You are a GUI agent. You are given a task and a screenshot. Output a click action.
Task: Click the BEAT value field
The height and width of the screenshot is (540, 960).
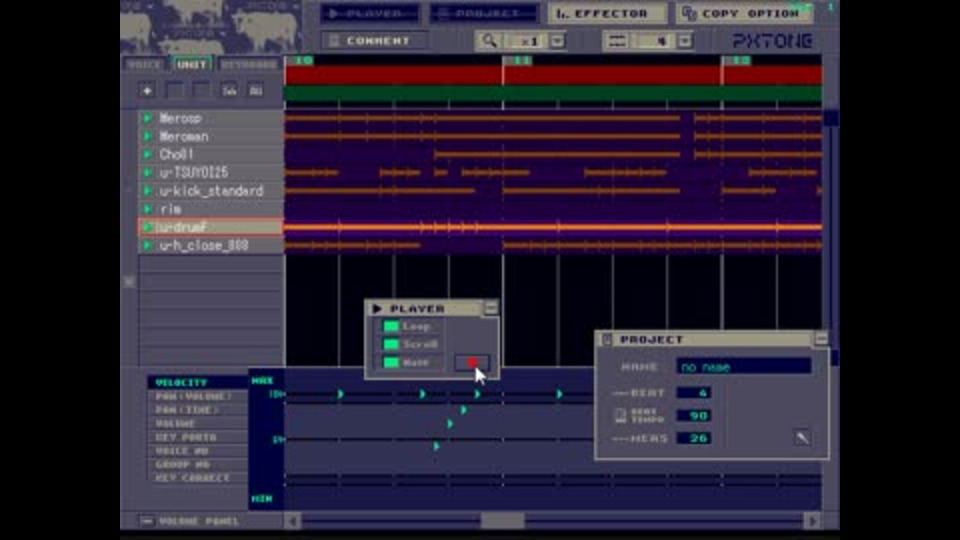click(694, 392)
